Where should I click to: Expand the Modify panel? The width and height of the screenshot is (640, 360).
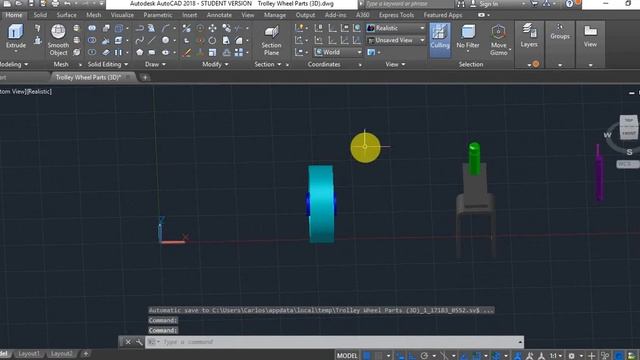click(216, 64)
